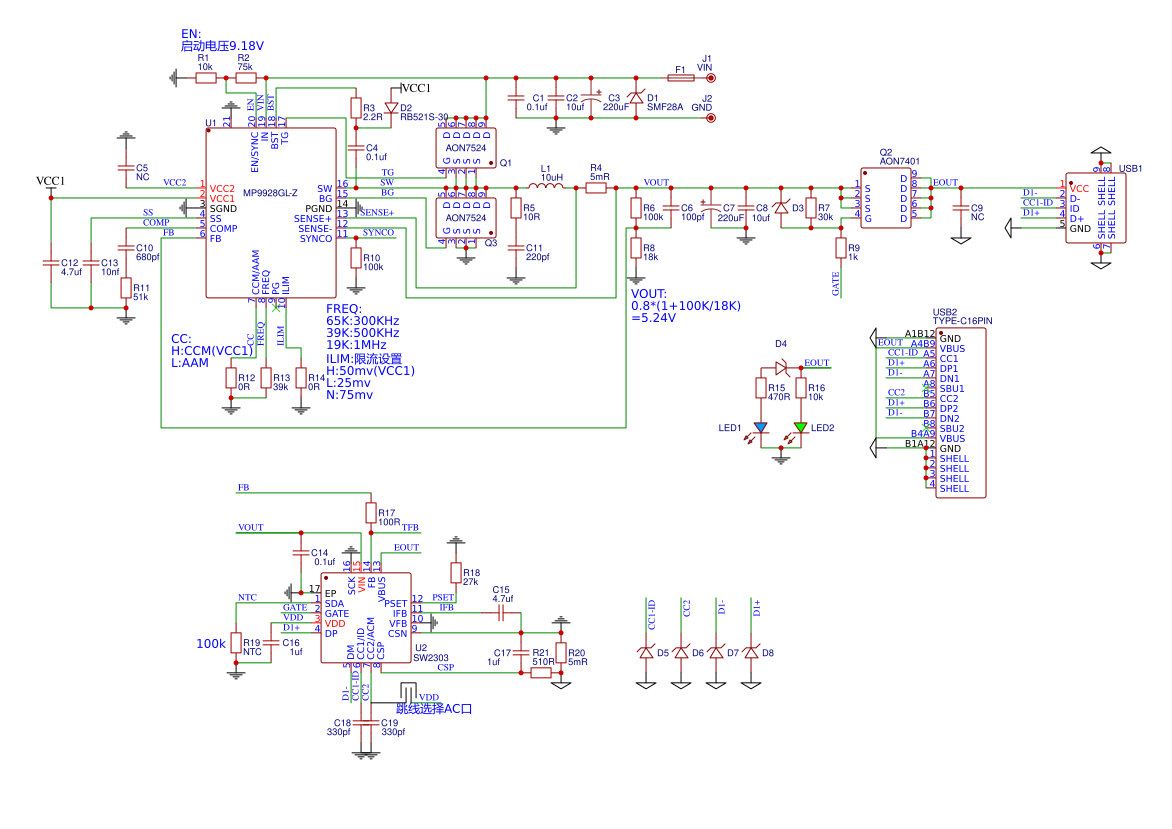1172x829 pixels.
Task: Click the FREQ settings note text
Action: point(362,332)
